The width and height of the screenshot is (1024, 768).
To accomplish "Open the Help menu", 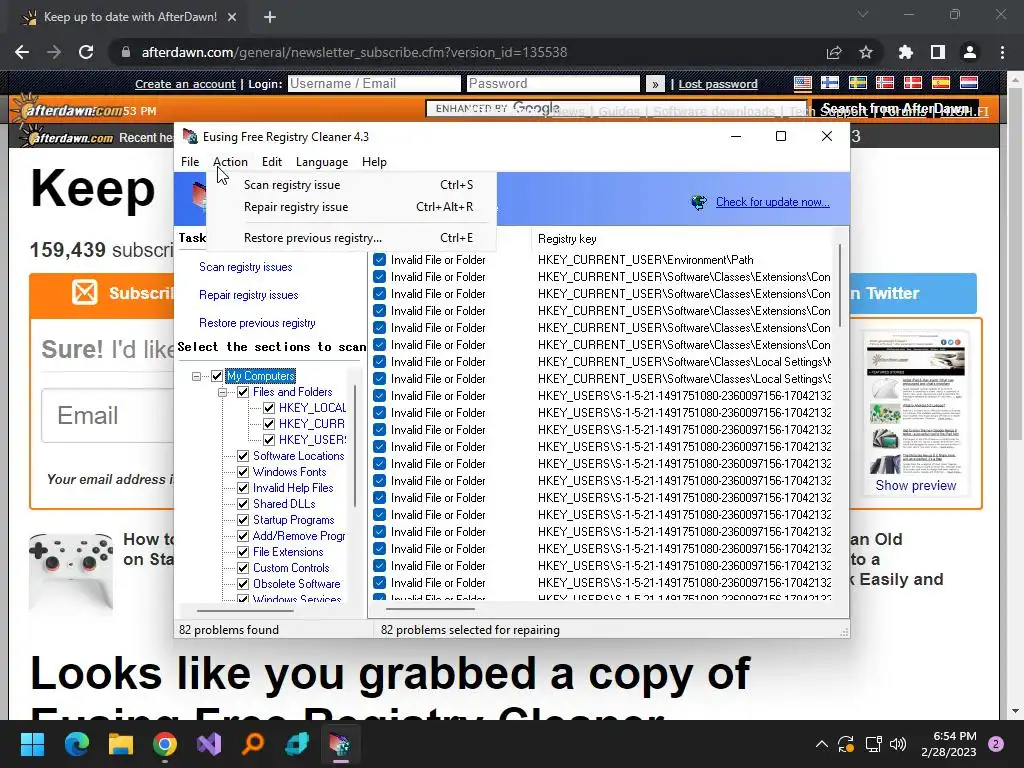I will coord(374,162).
